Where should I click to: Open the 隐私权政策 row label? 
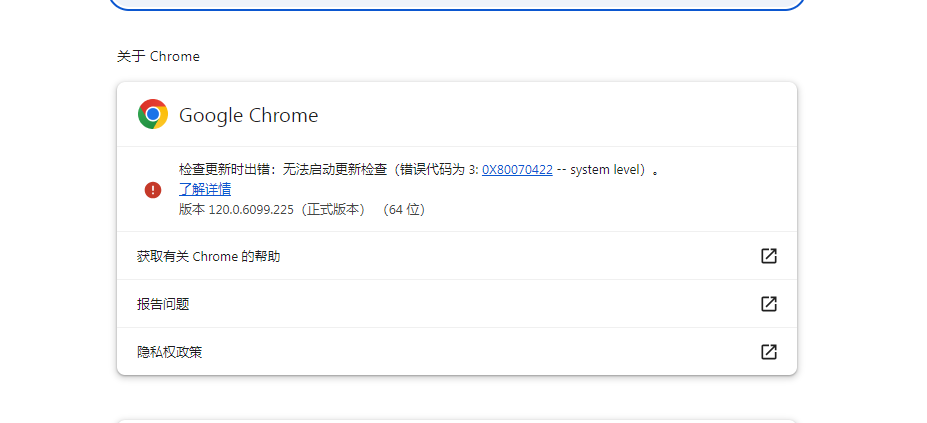click(x=170, y=352)
